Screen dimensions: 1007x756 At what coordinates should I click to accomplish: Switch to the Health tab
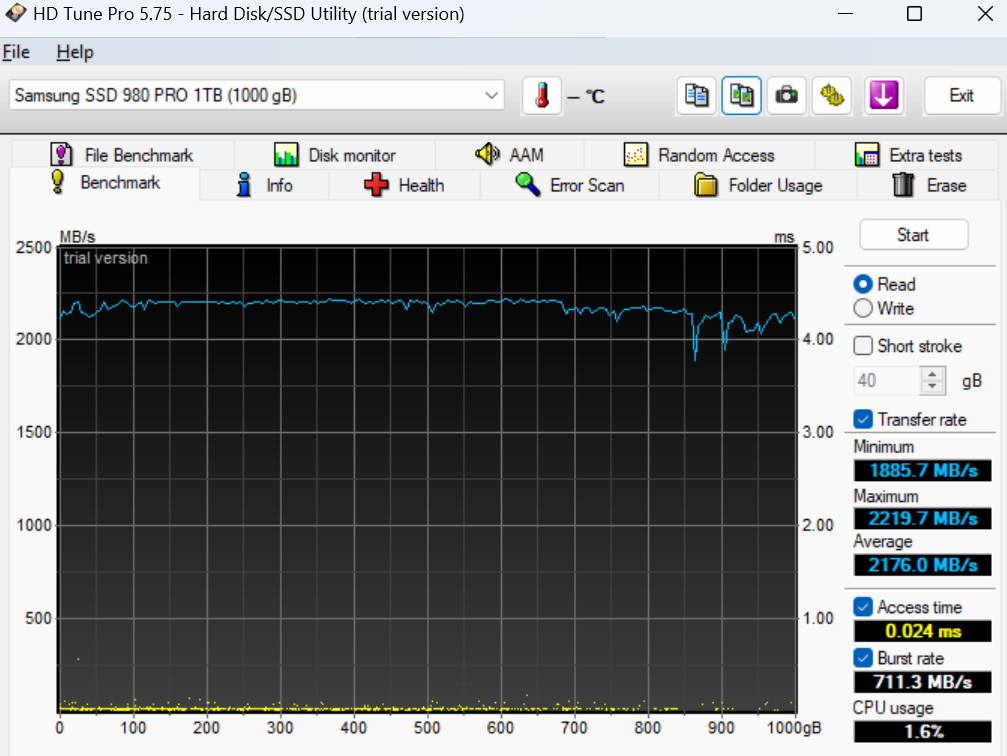pos(404,185)
